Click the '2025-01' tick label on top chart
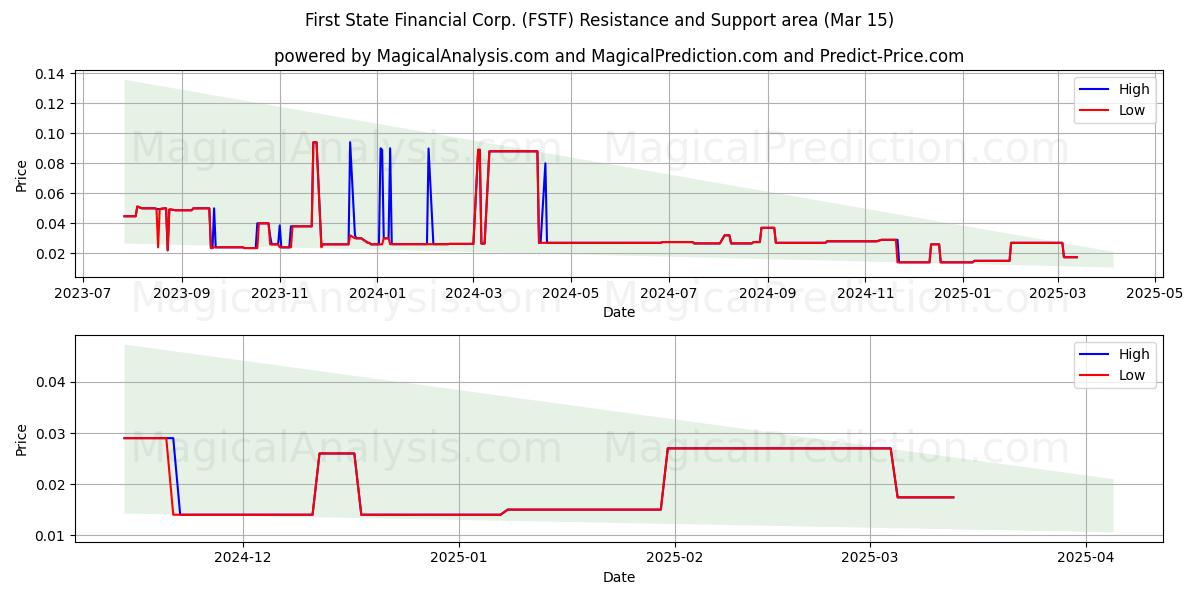The height and width of the screenshot is (600, 1200). 963,294
